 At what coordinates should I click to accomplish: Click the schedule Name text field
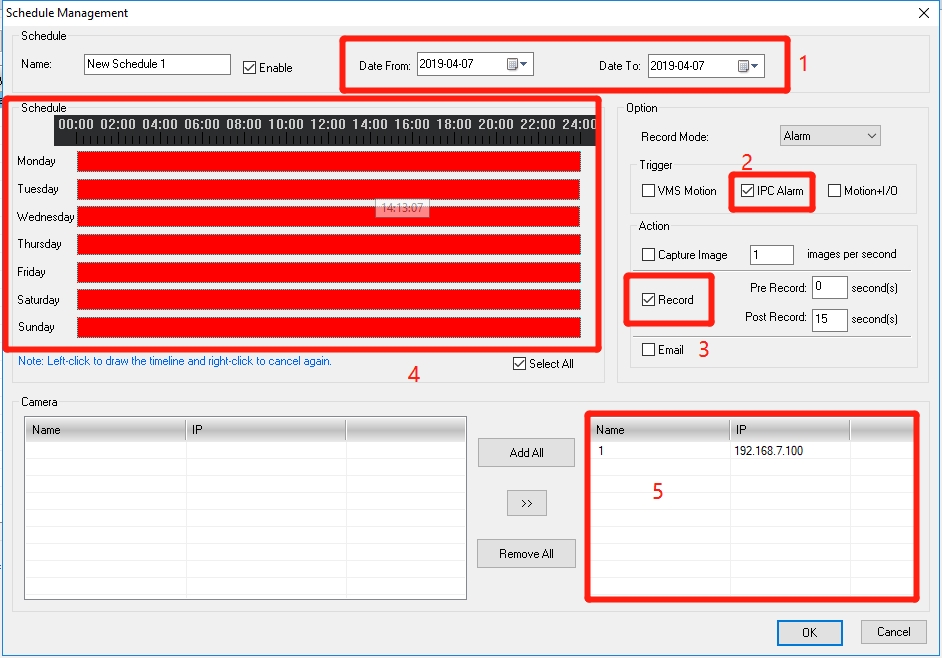click(157, 65)
